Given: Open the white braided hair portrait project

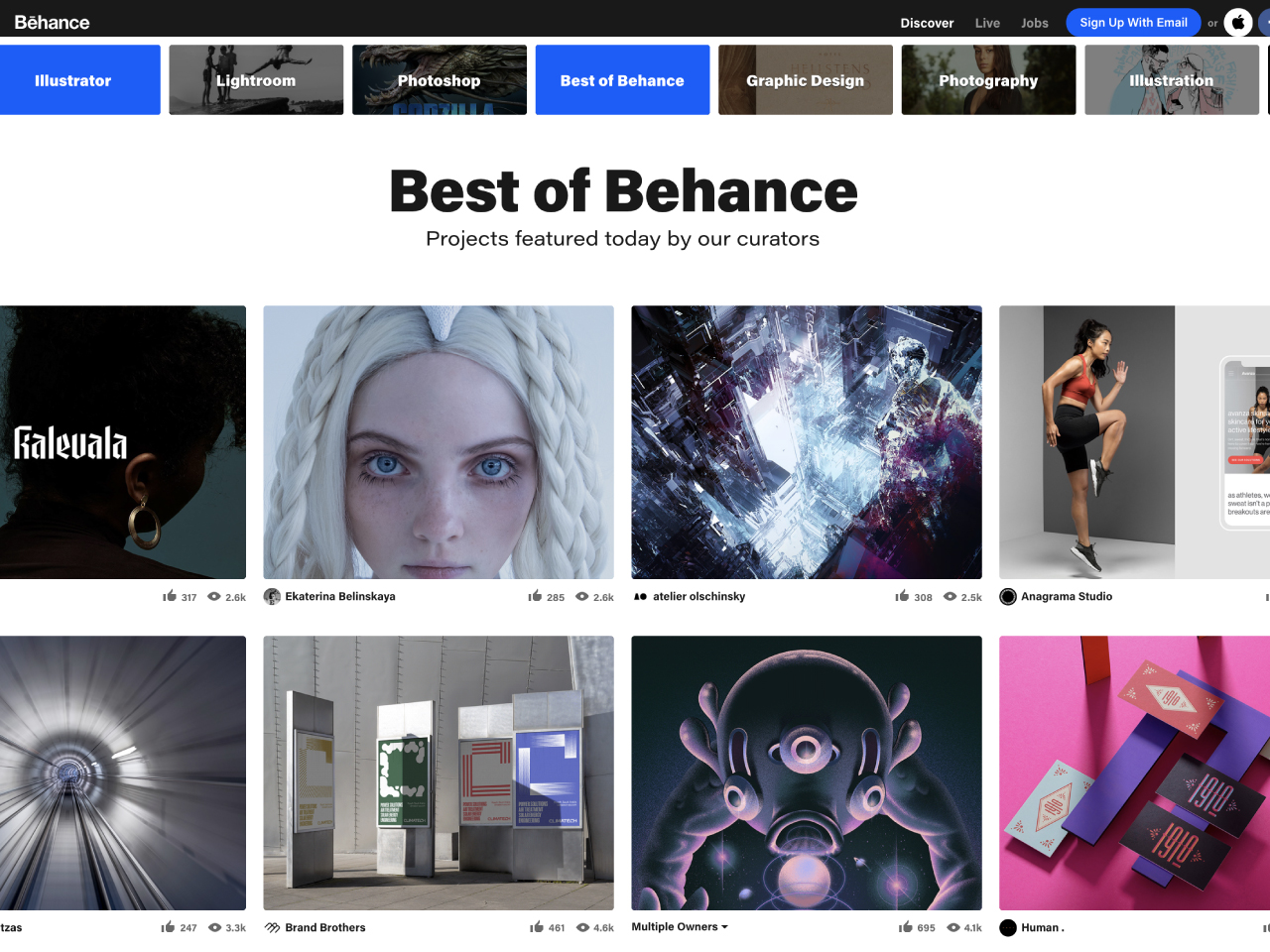Looking at the screenshot, I should (439, 442).
